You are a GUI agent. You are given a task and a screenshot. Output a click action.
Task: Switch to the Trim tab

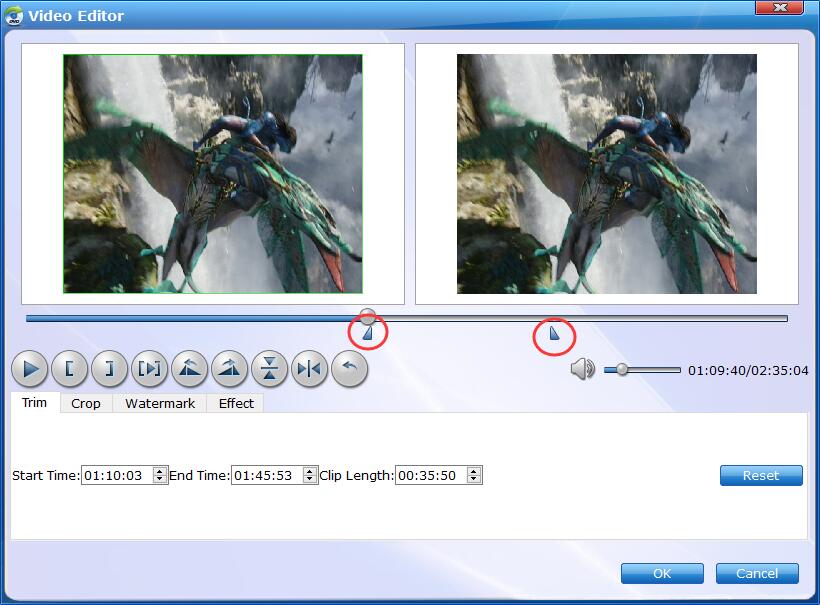tap(35, 403)
